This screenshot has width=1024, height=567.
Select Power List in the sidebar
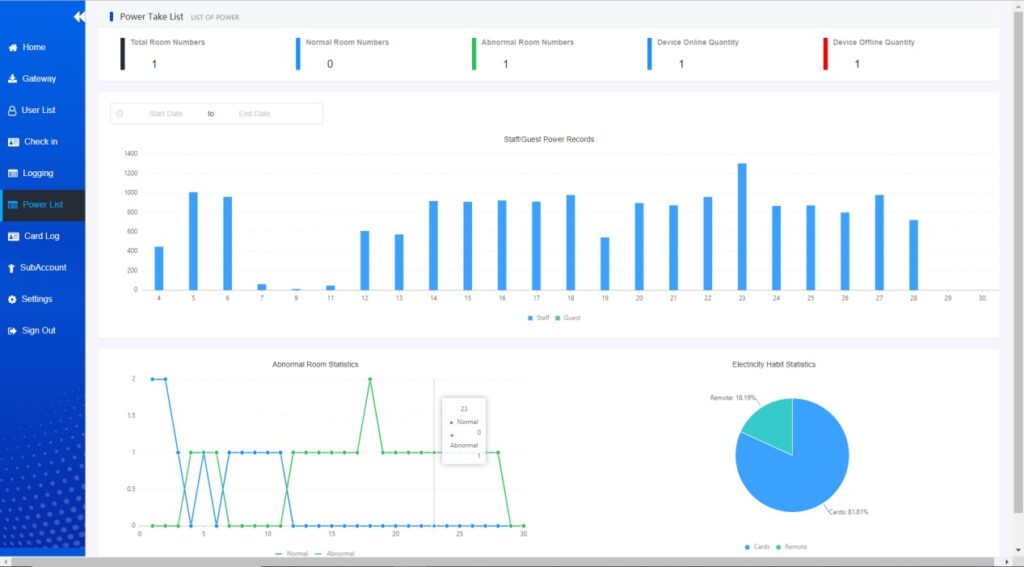pyautogui.click(x=42, y=205)
